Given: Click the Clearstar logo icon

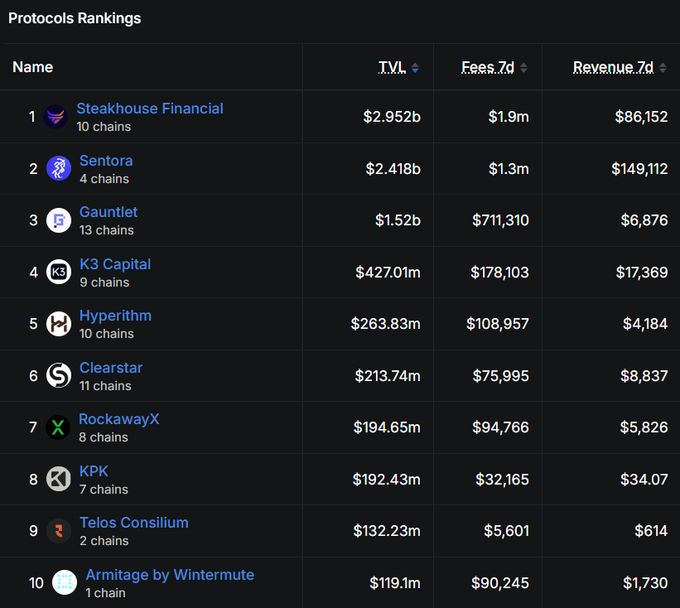Looking at the screenshot, I should click(59, 376).
